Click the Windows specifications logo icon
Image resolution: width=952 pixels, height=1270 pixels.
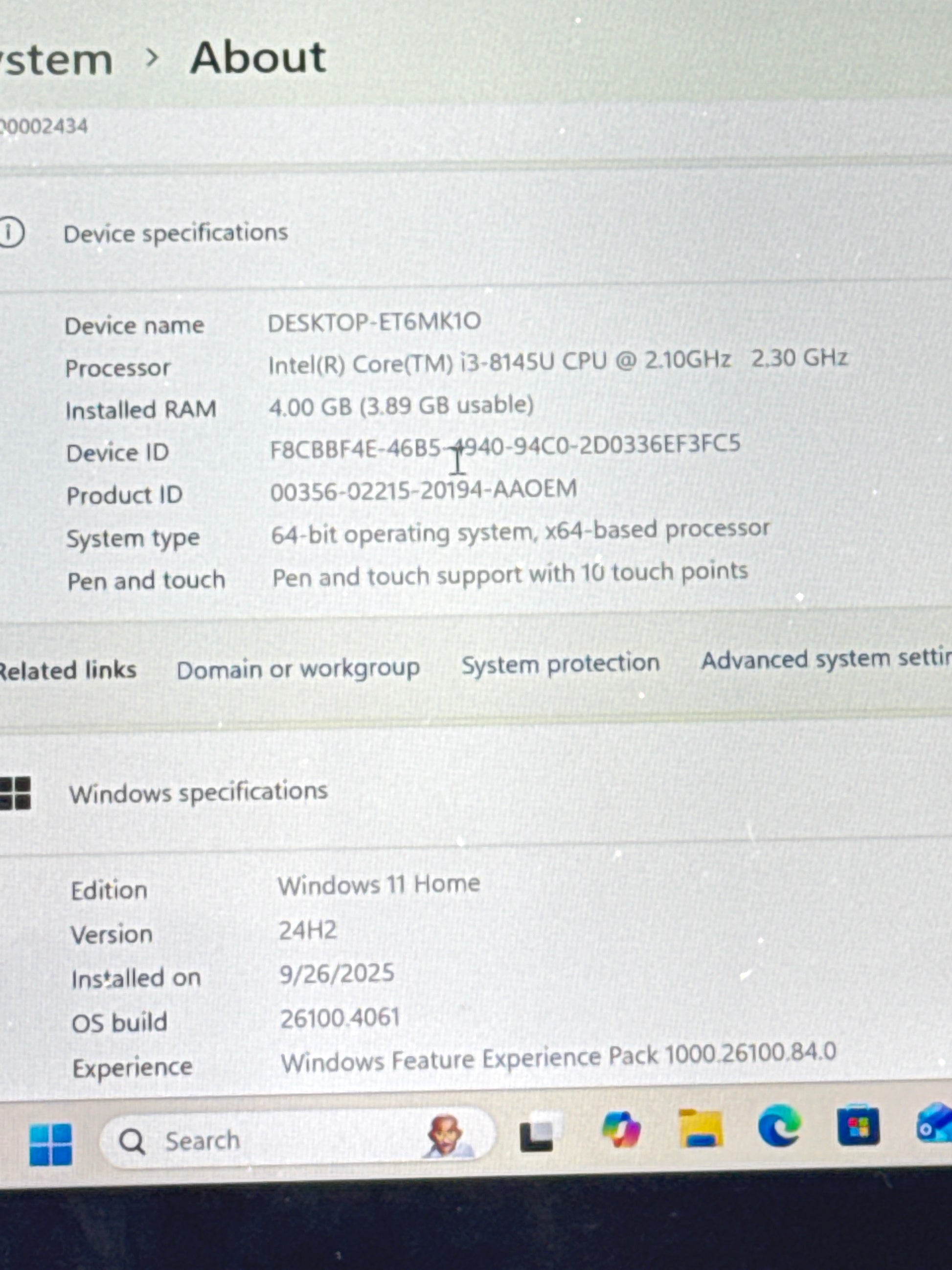pyautogui.click(x=16, y=793)
